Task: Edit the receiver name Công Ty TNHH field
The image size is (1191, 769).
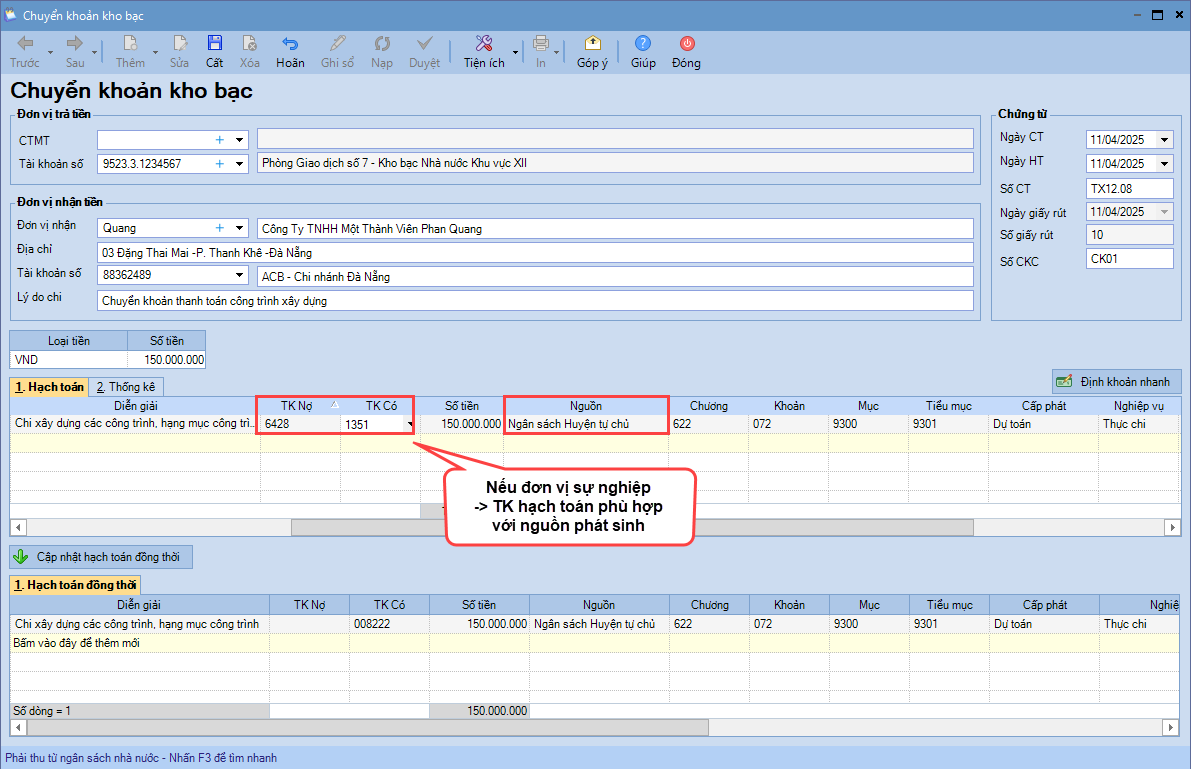Action: click(615, 229)
